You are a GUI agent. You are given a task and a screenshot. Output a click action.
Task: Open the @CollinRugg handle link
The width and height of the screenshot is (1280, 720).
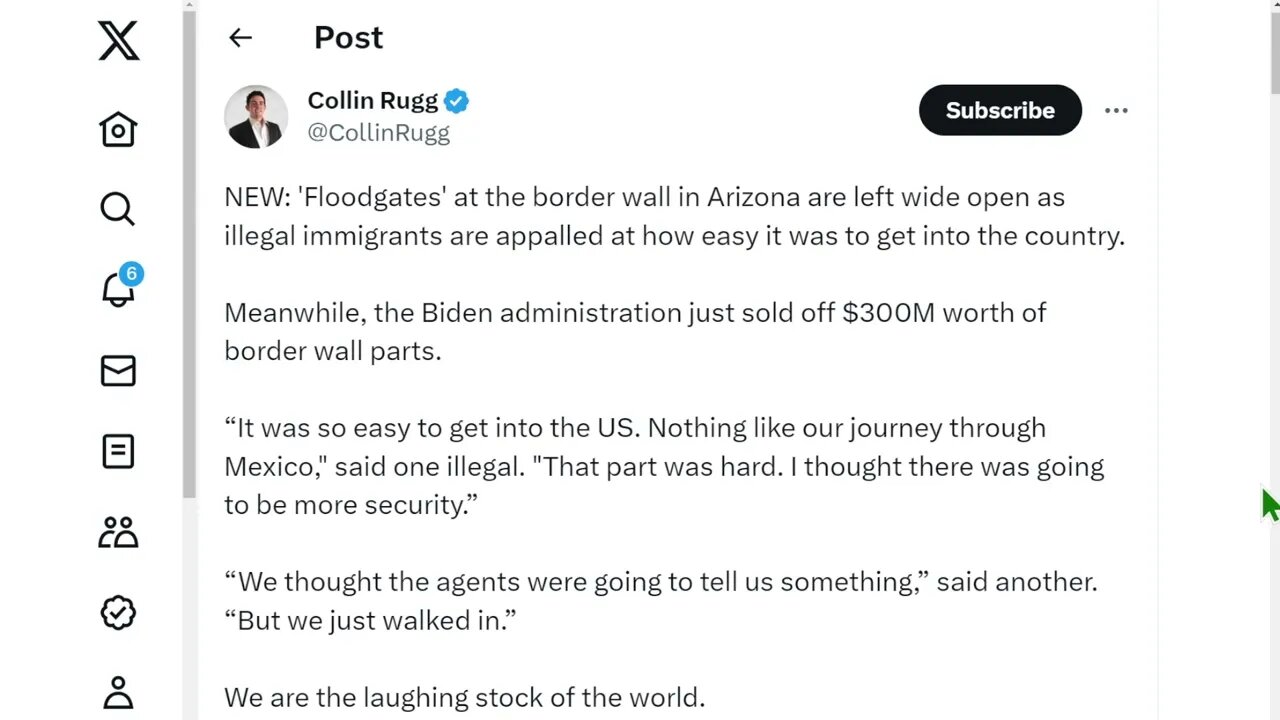[378, 133]
